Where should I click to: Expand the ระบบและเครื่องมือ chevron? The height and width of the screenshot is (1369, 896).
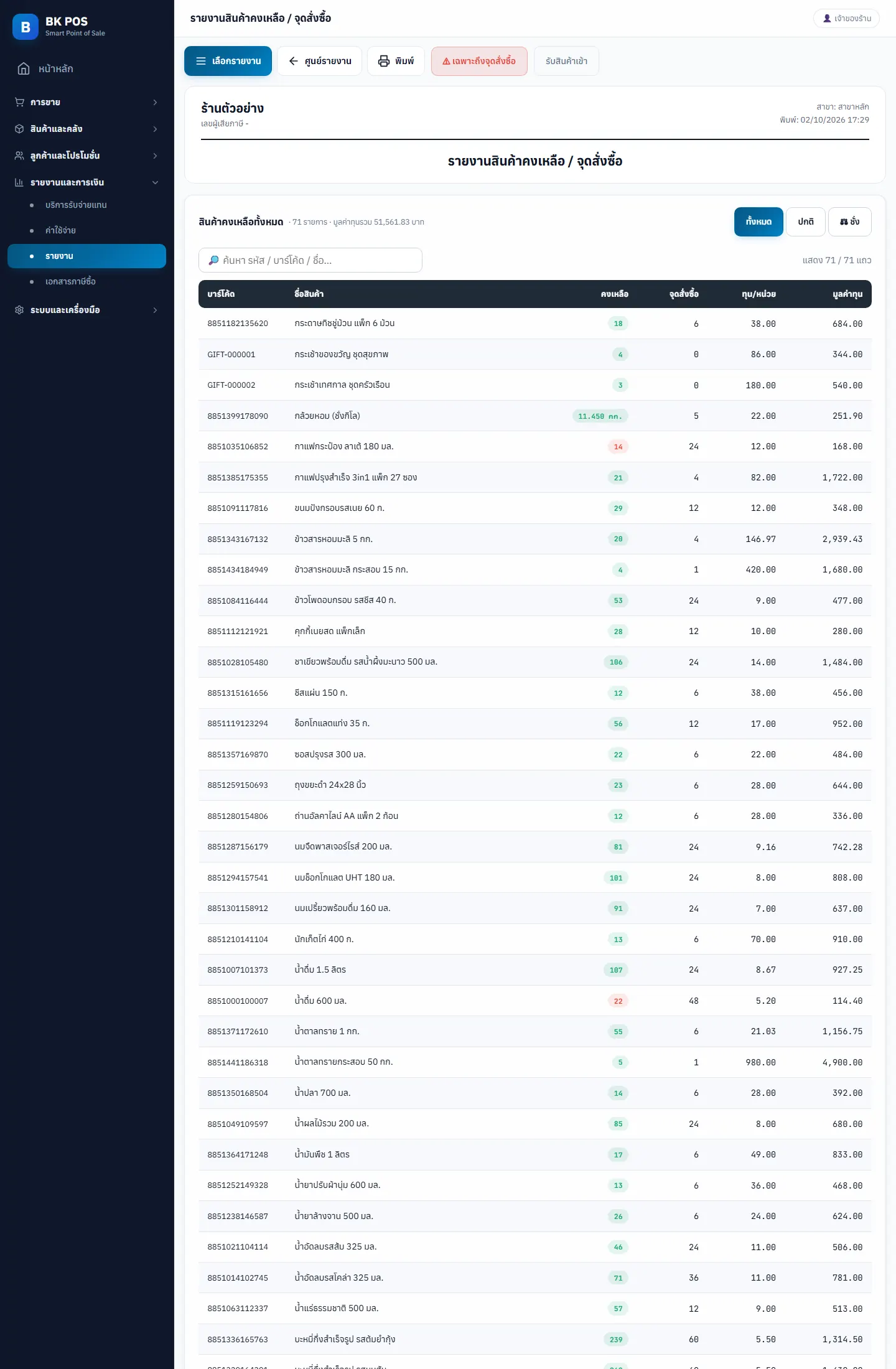[155, 310]
